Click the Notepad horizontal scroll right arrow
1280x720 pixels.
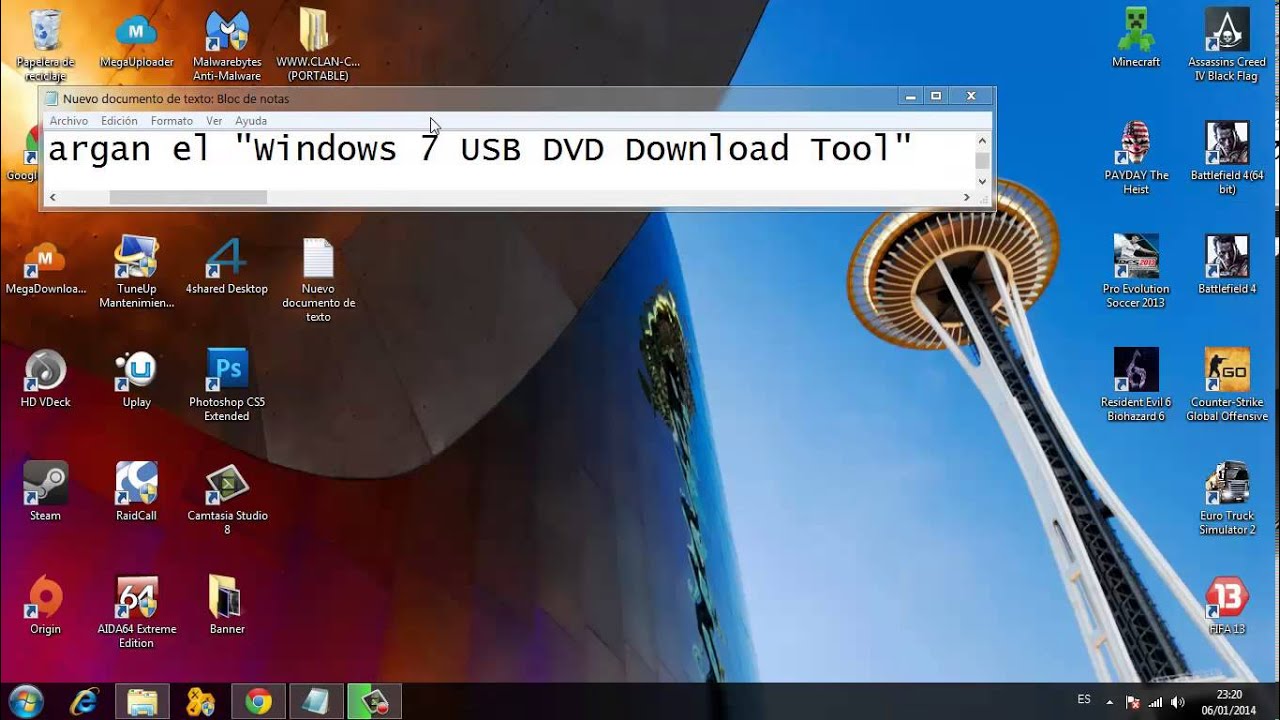point(966,198)
